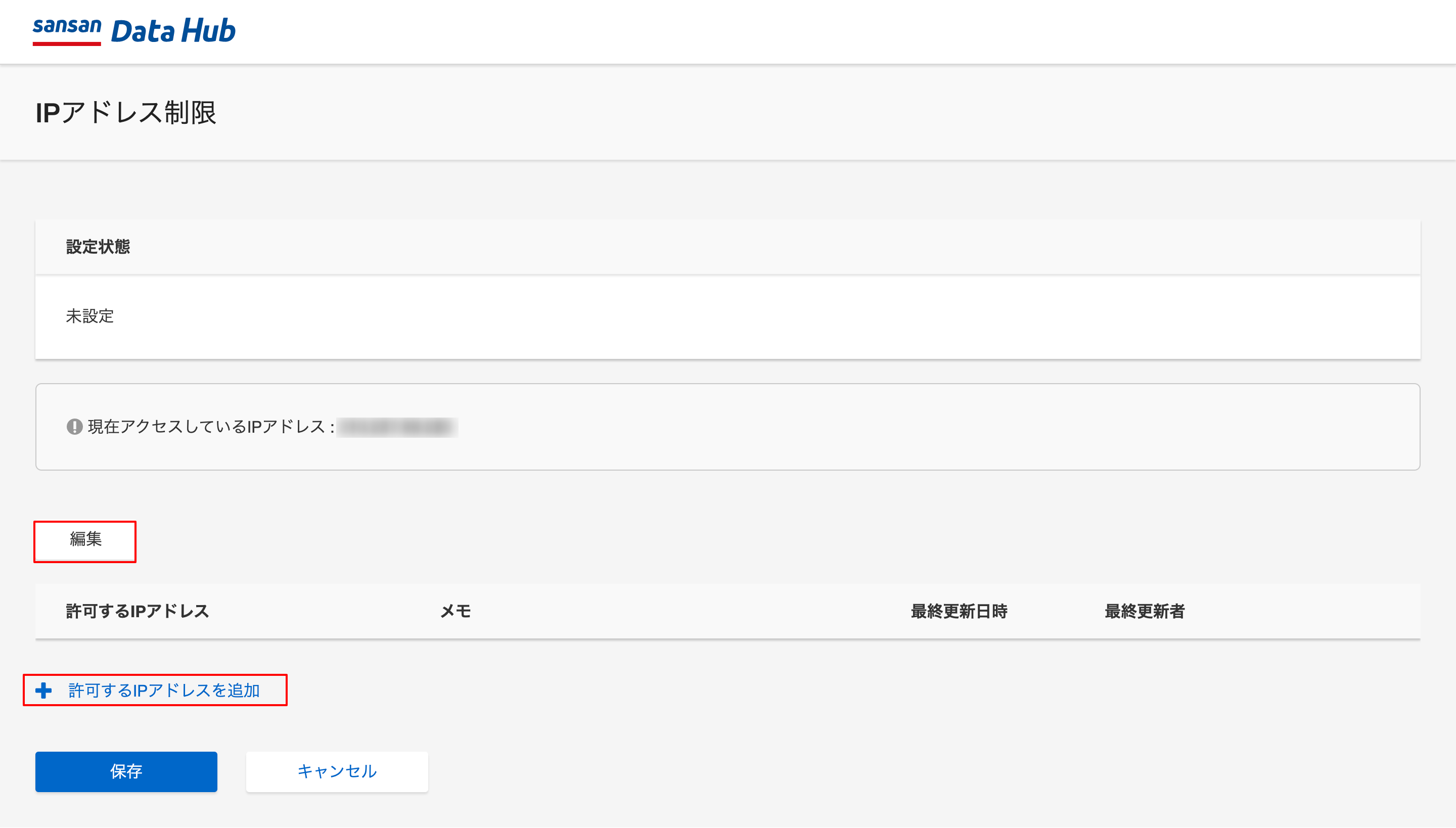Click the IPアドレス制限 page title
1456x828 pixels.
pyautogui.click(x=126, y=113)
